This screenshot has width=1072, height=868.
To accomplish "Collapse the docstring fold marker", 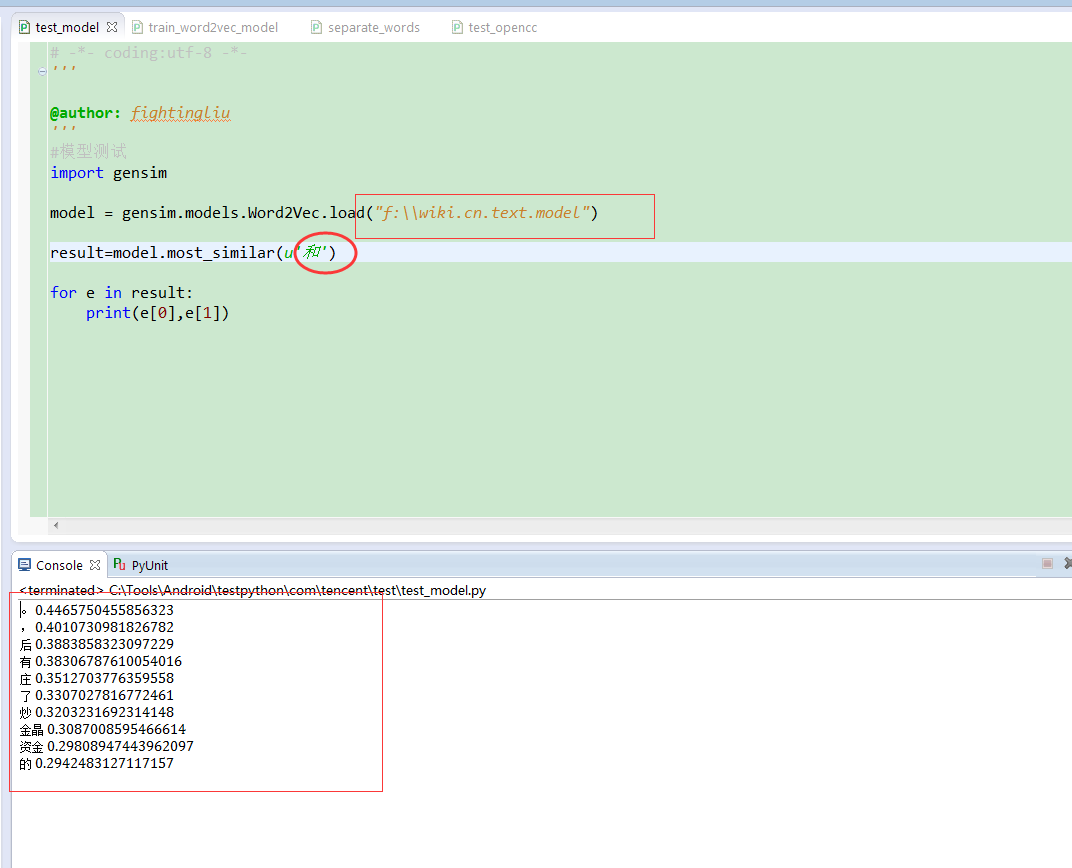I will [42, 71].
